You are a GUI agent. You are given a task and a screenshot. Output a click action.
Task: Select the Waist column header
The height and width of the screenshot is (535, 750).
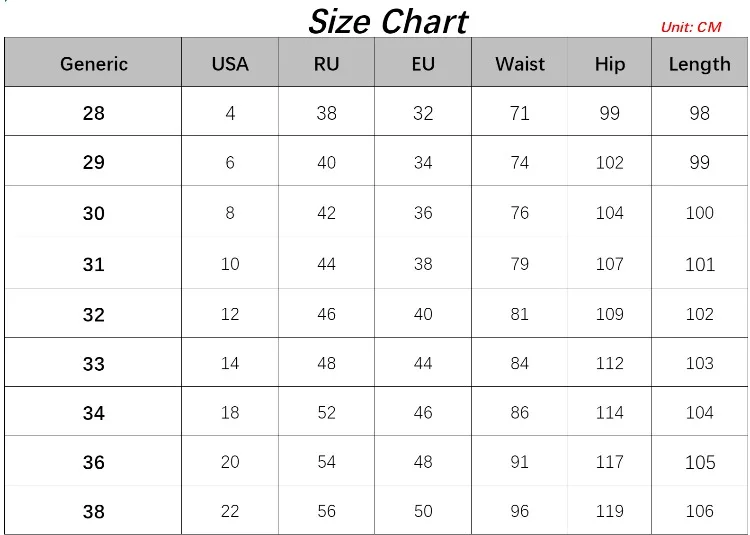[519, 63]
